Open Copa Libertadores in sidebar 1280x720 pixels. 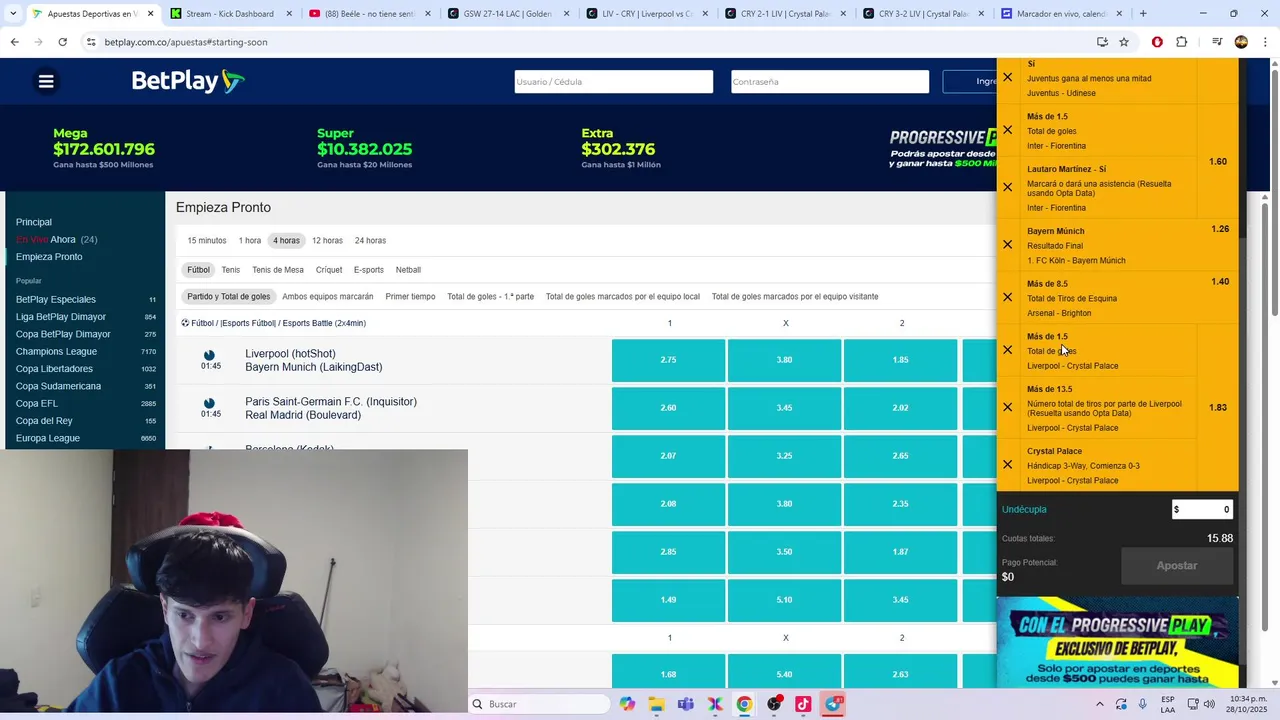pos(54,369)
